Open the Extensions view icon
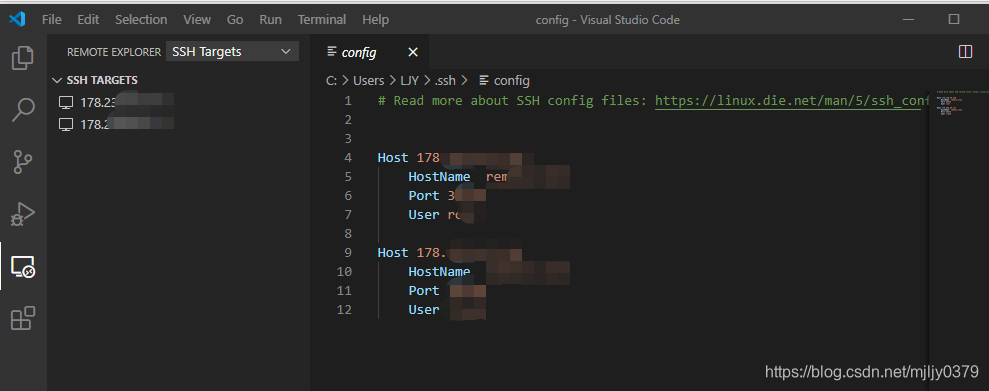Image resolution: width=989 pixels, height=391 pixels. 23,318
